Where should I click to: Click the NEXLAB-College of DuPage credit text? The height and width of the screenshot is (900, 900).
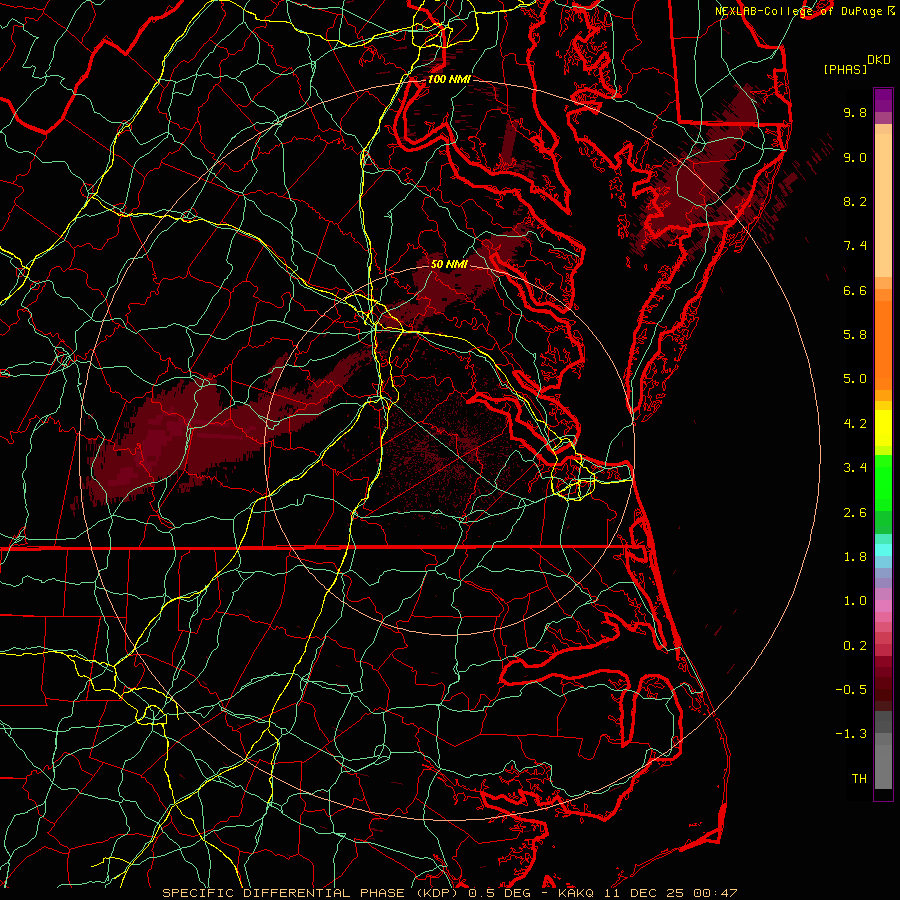(801, 11)
